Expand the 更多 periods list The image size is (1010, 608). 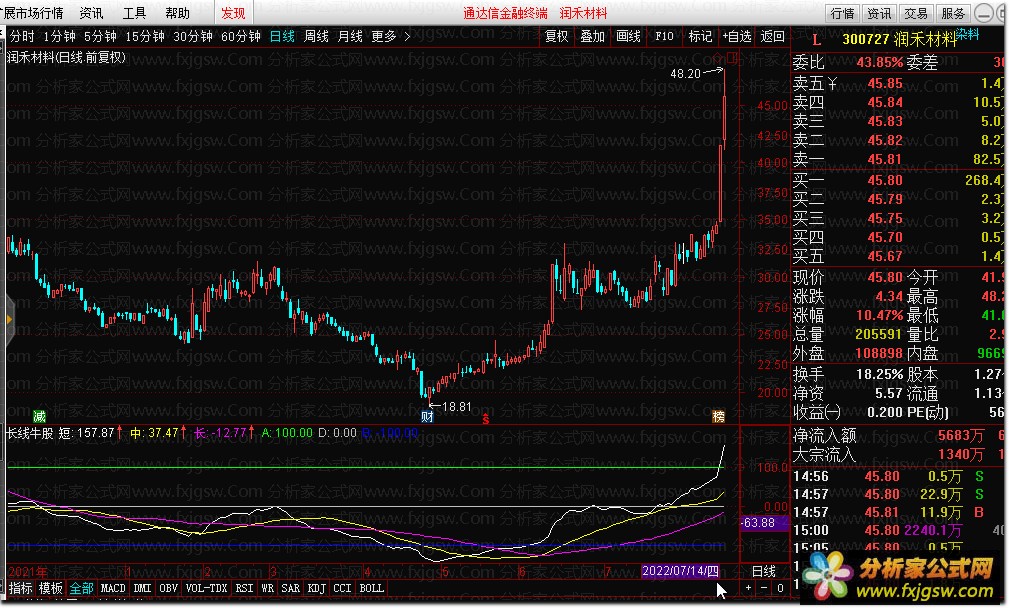390,37
